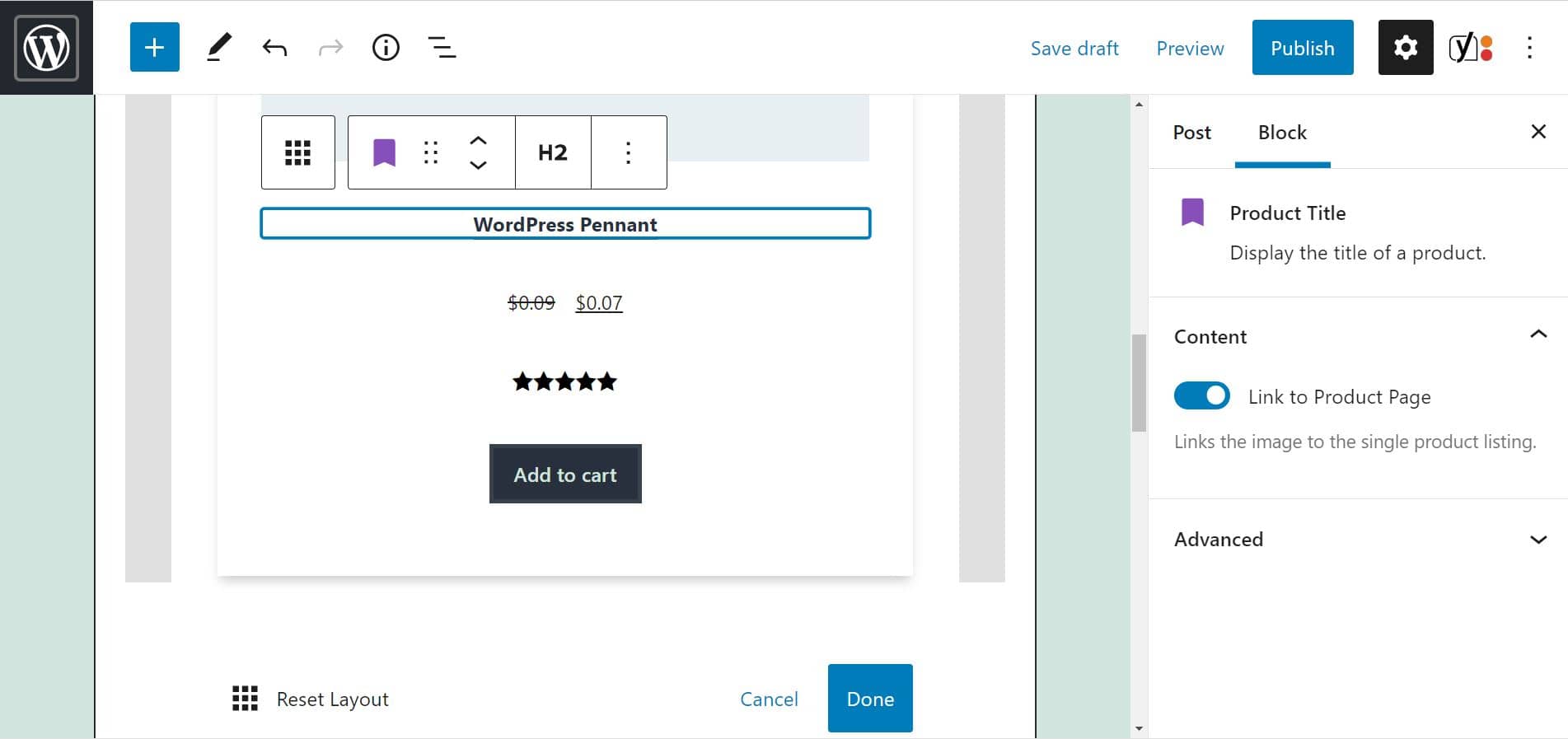Select the Tools pencil icon
The width and height of the screenshot is (1568, 739).
pos(218,48)
